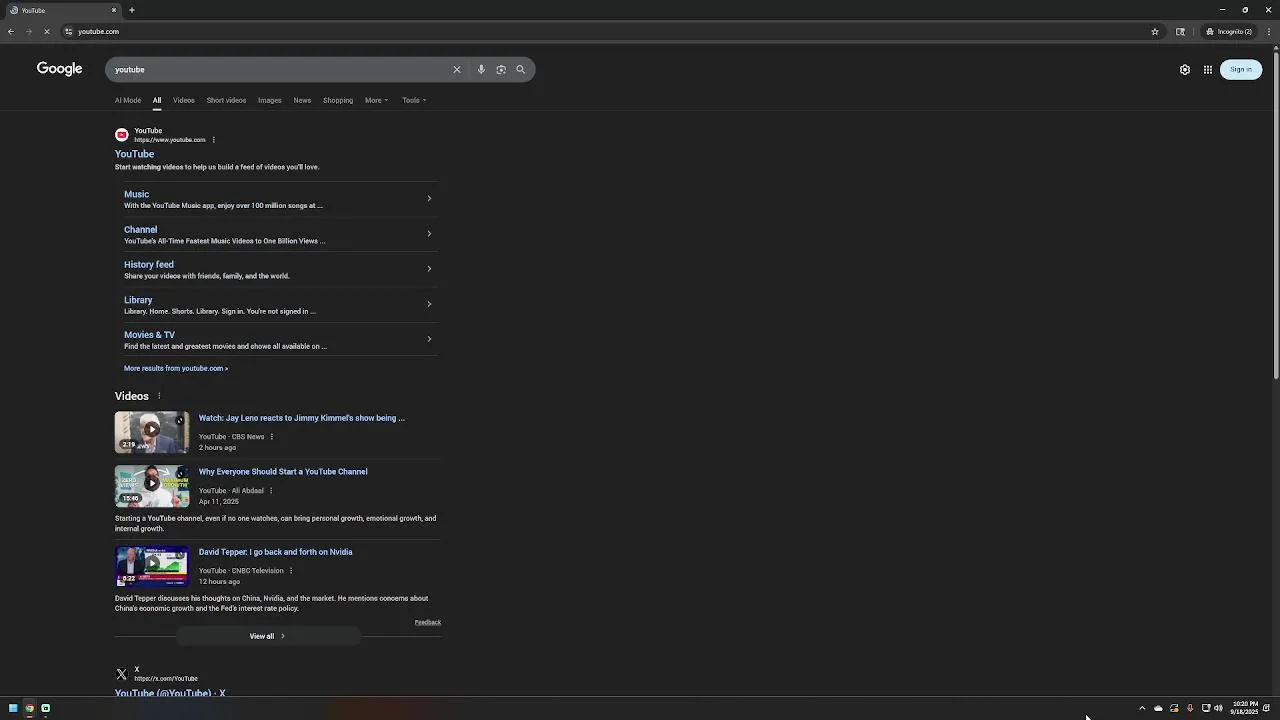
Task: Expand the Music sitelink chevron
Action: coord(429,198)
